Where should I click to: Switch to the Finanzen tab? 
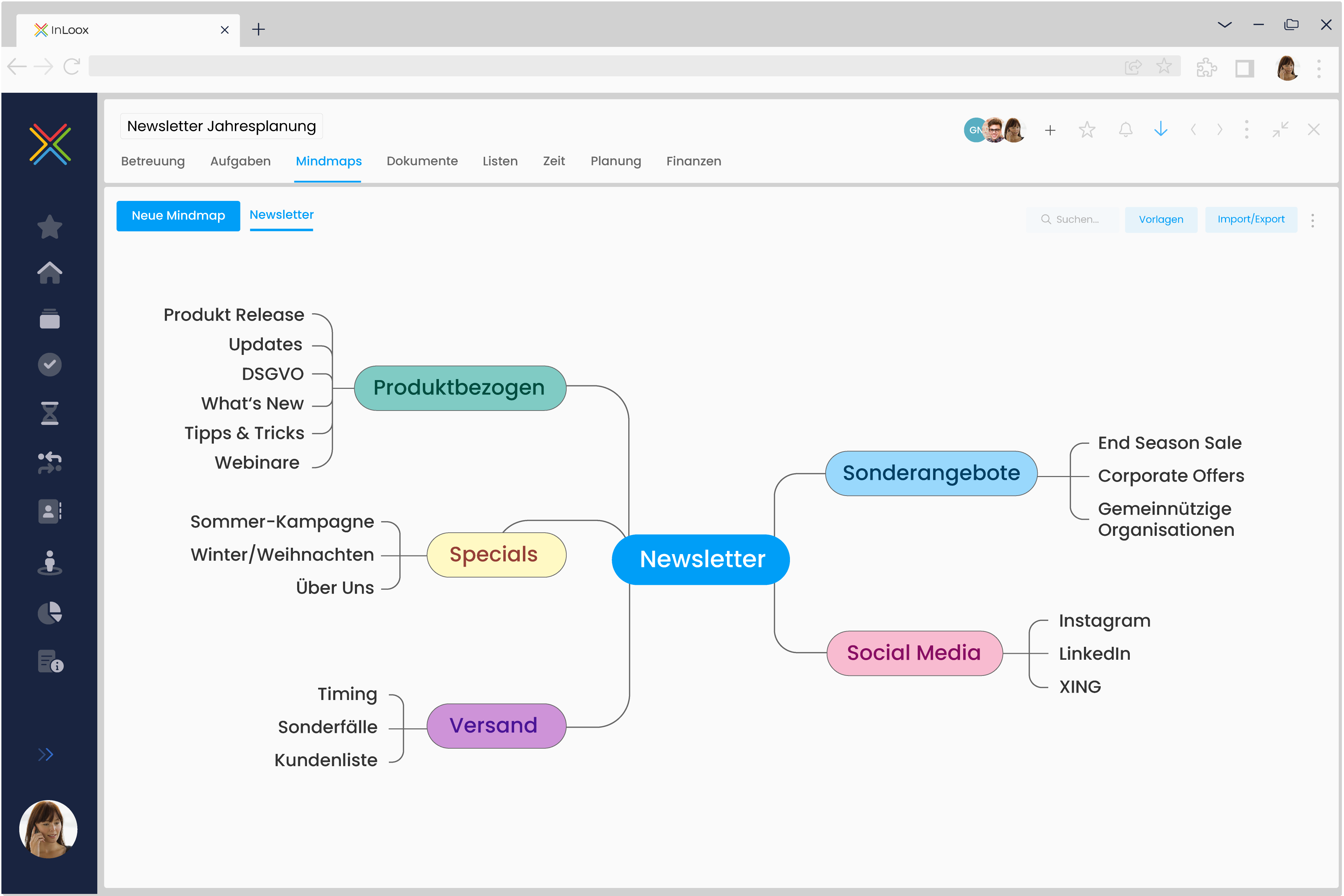tap(693, 161)
